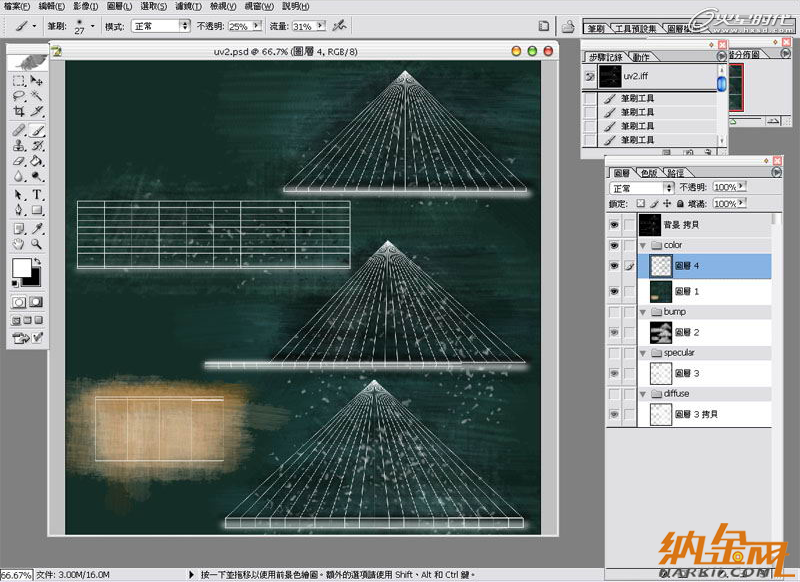Select the Paint Bucket tool
This screenshot has width=800, height=582.
(37, 160)
